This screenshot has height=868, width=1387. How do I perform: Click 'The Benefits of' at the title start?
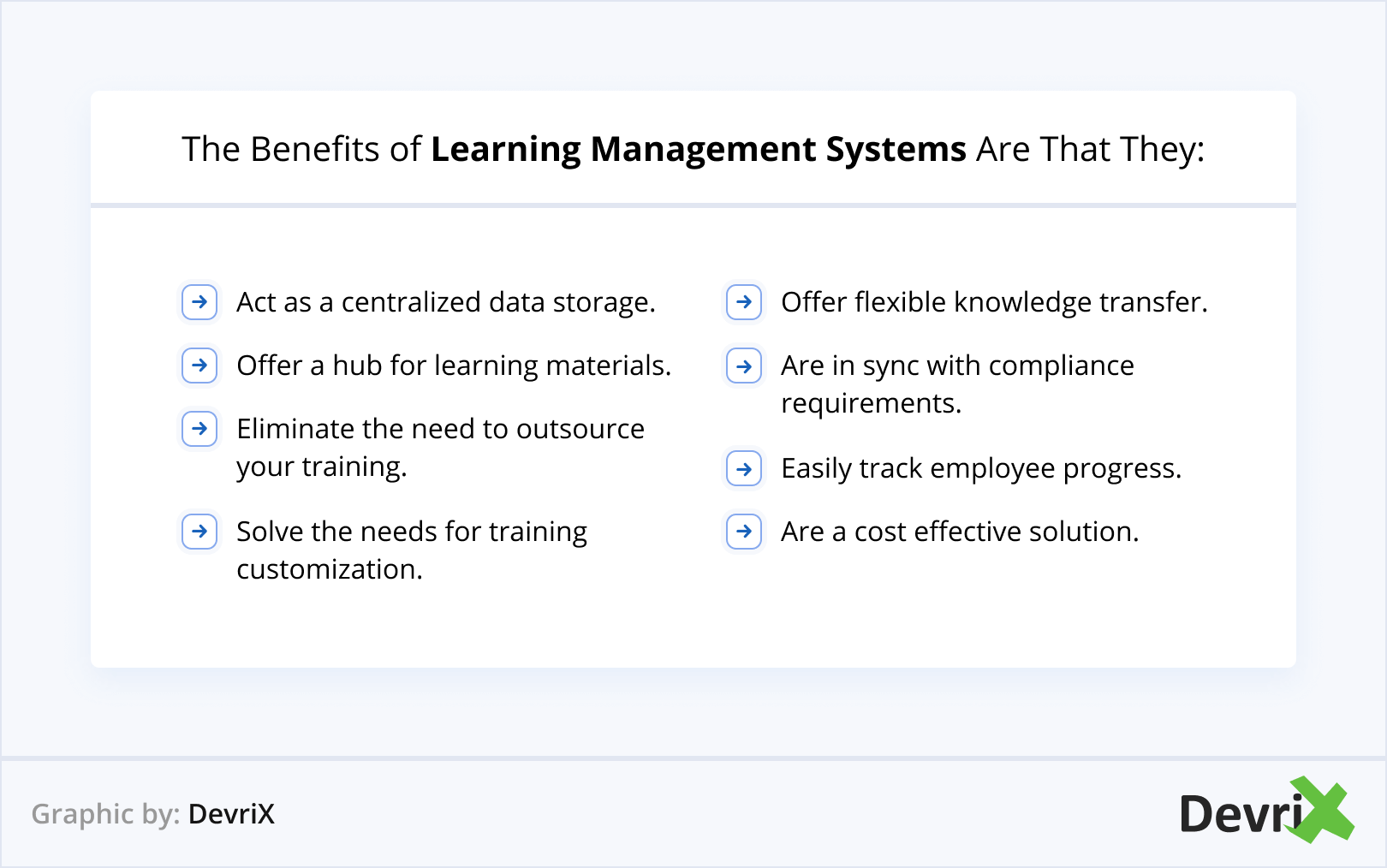[x=301, y=150]
